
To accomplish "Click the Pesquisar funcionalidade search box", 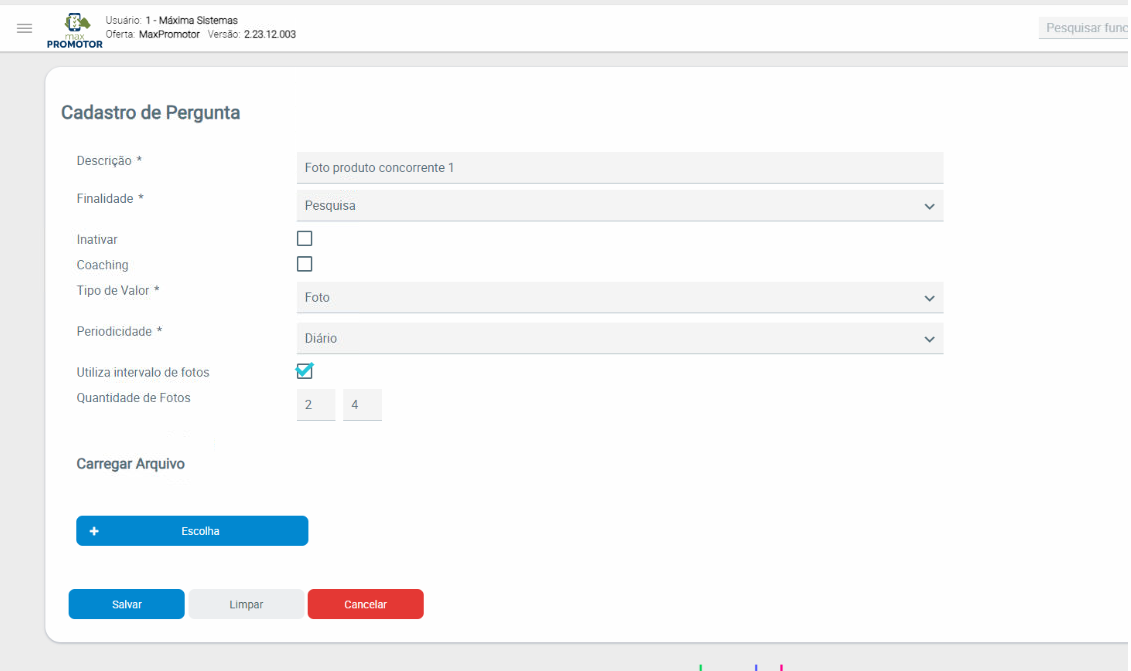I will [x=1084, y=27].
